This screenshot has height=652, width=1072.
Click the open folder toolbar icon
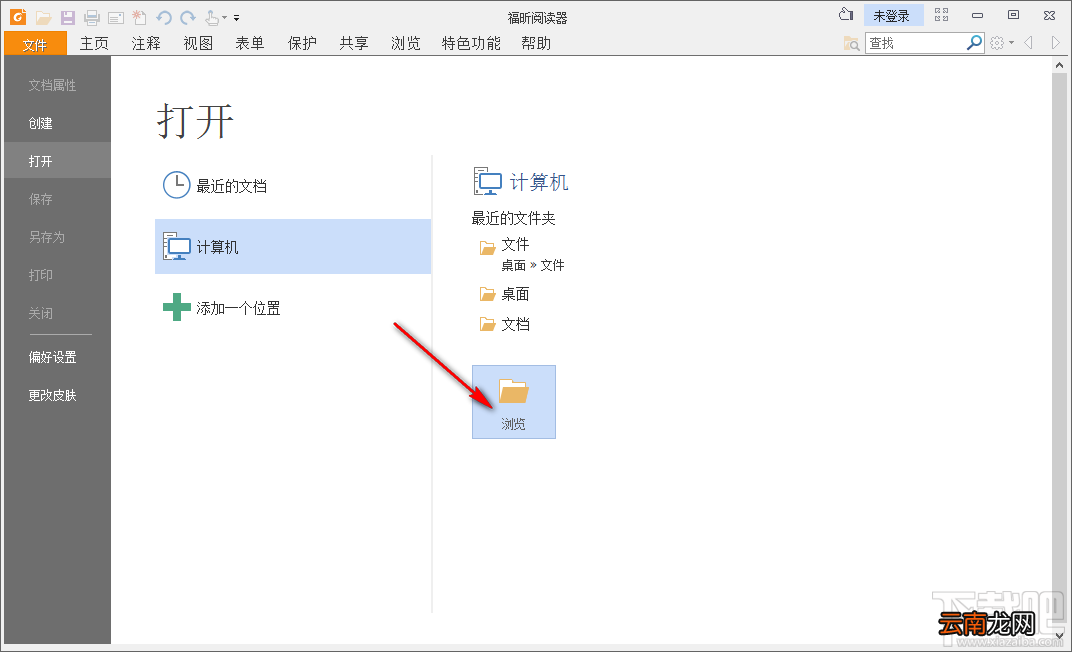click(x=44, y=18)
